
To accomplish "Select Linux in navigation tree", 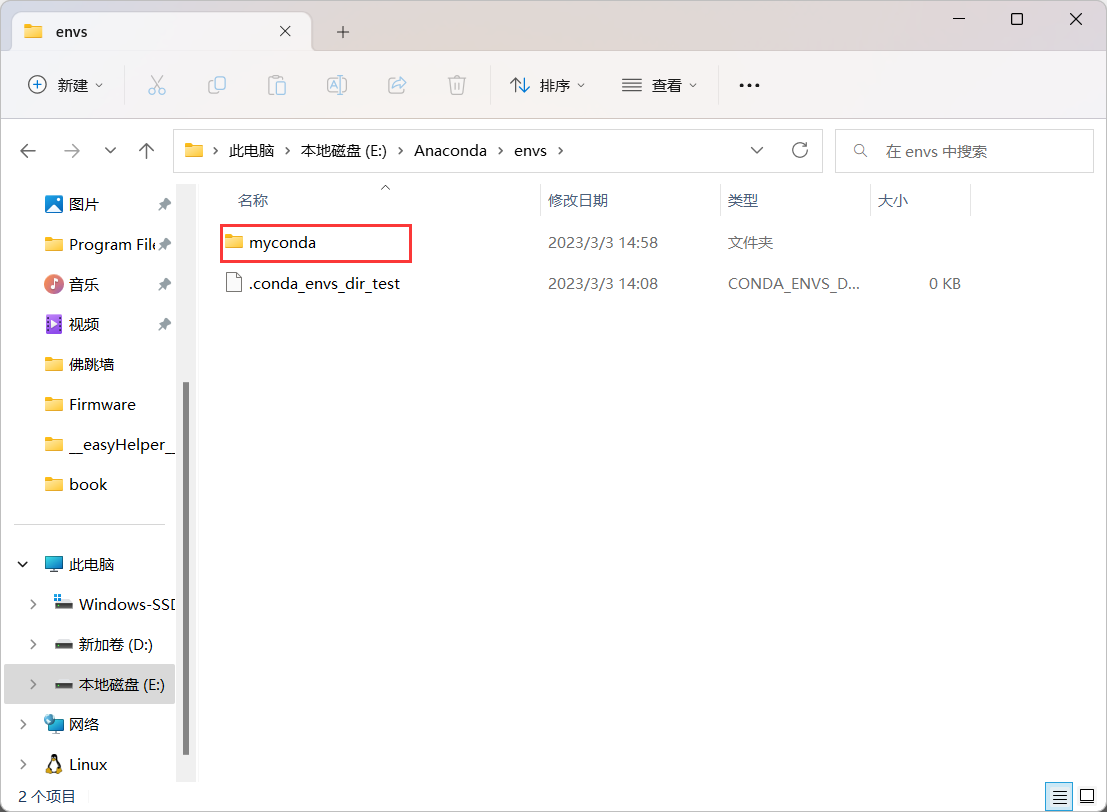I will pos(88,765).
